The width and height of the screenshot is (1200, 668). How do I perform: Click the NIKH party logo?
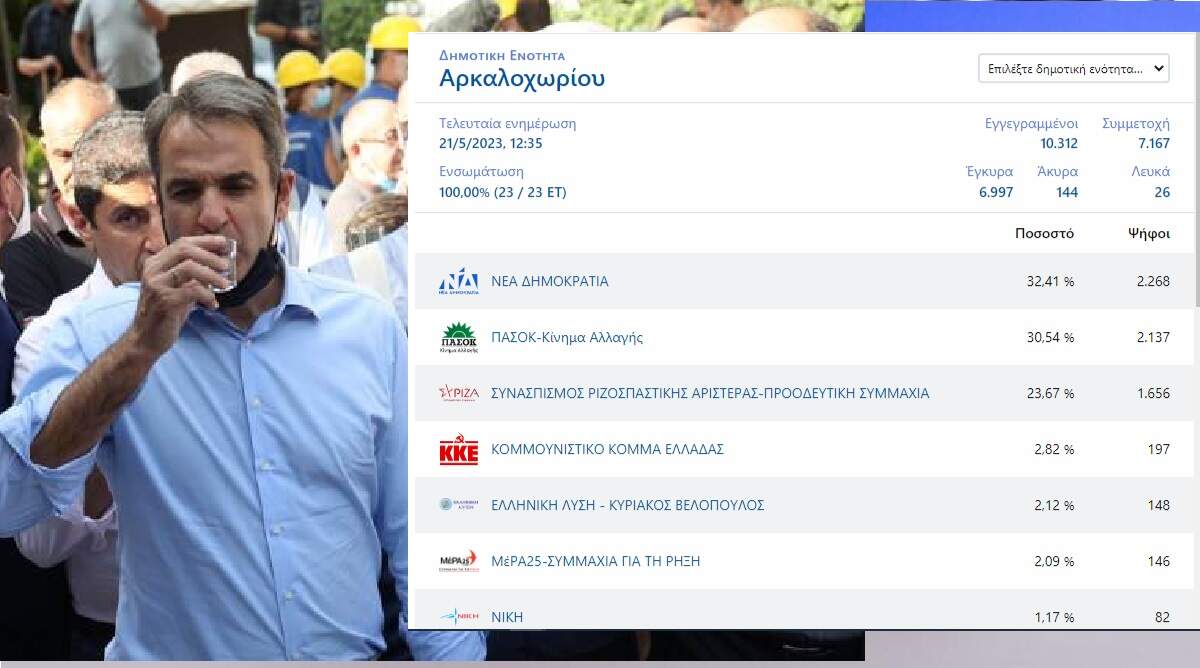coord(458,617)
